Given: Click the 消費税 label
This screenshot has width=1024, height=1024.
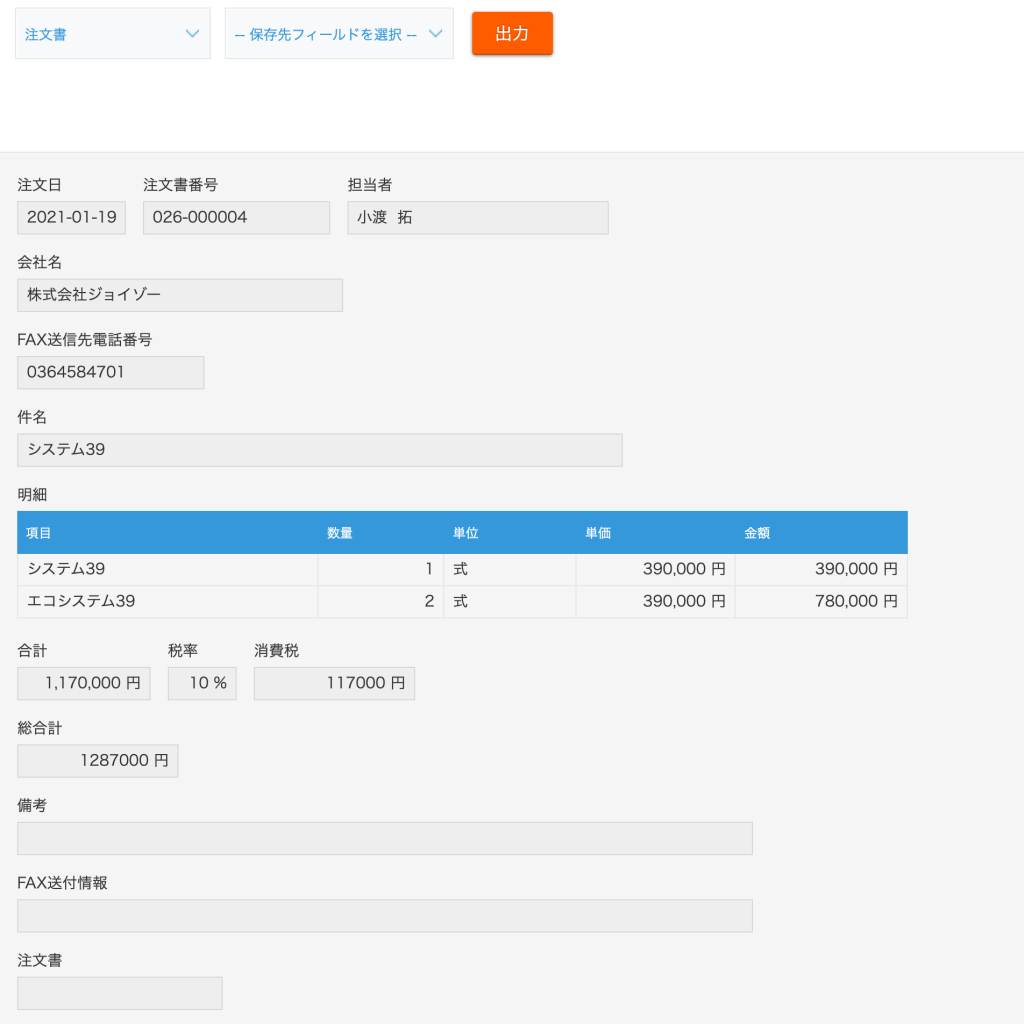Looking at the screenshot, I should tap(276, 650).
